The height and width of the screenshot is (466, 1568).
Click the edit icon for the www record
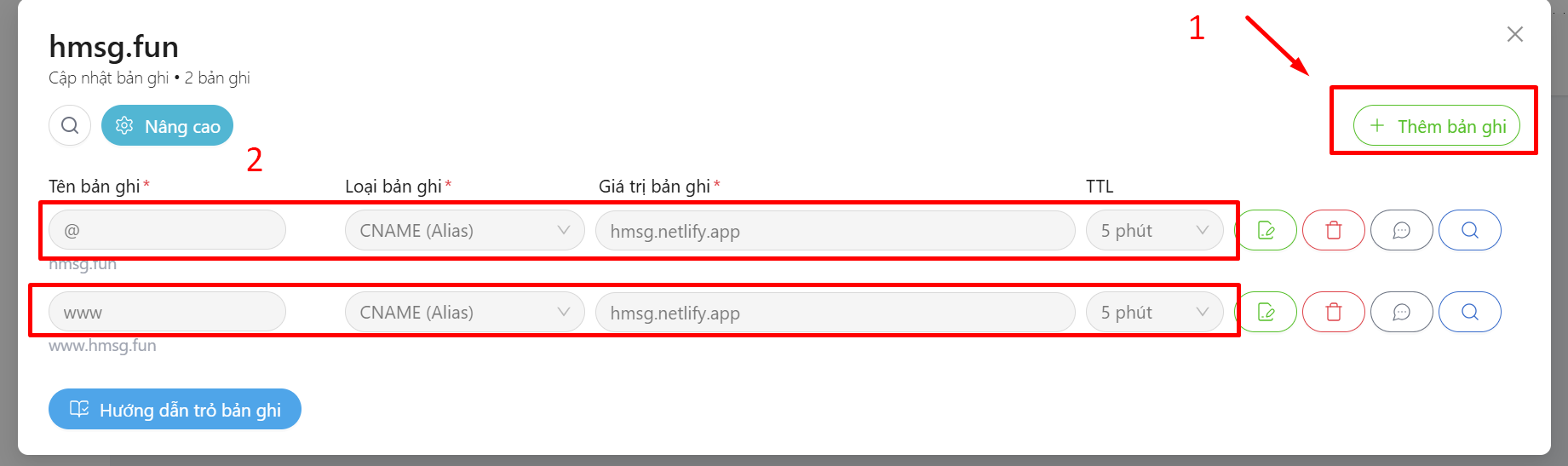[x=1266, y=312]
